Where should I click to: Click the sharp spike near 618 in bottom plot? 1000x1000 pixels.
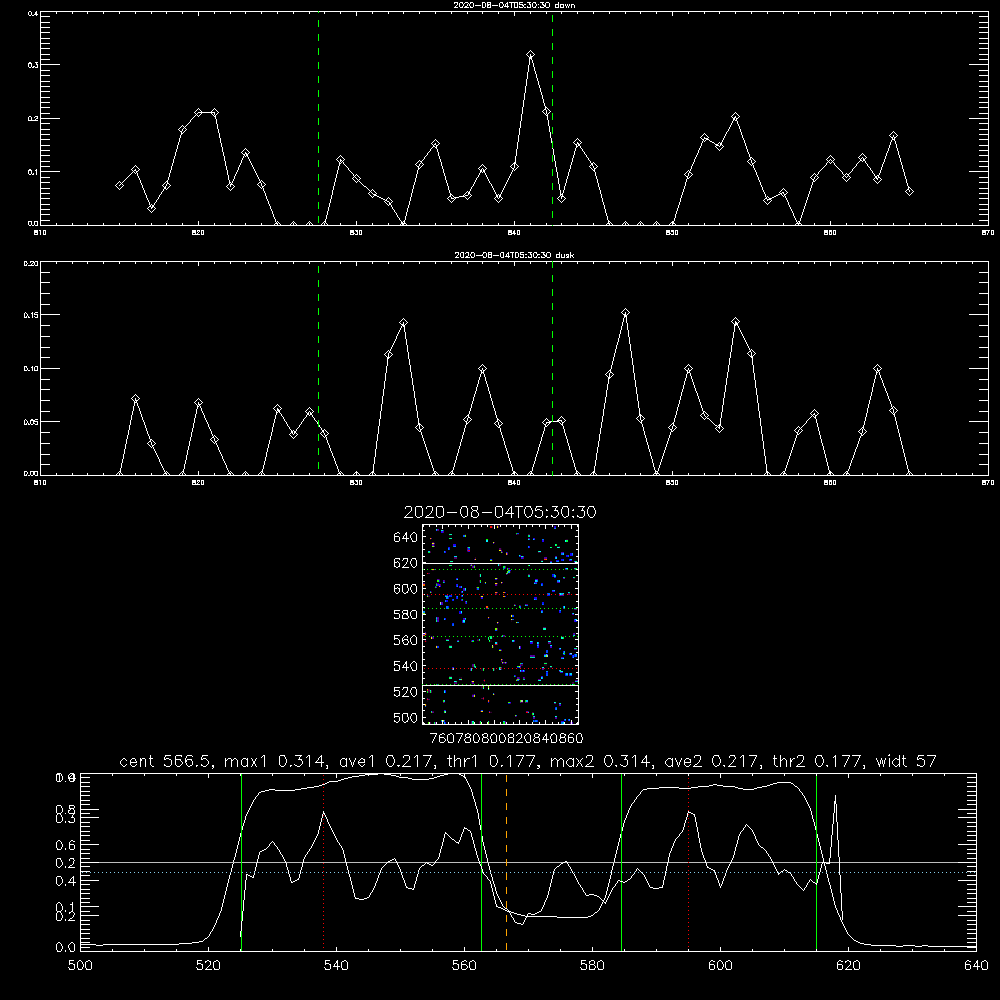click(835, 796)
